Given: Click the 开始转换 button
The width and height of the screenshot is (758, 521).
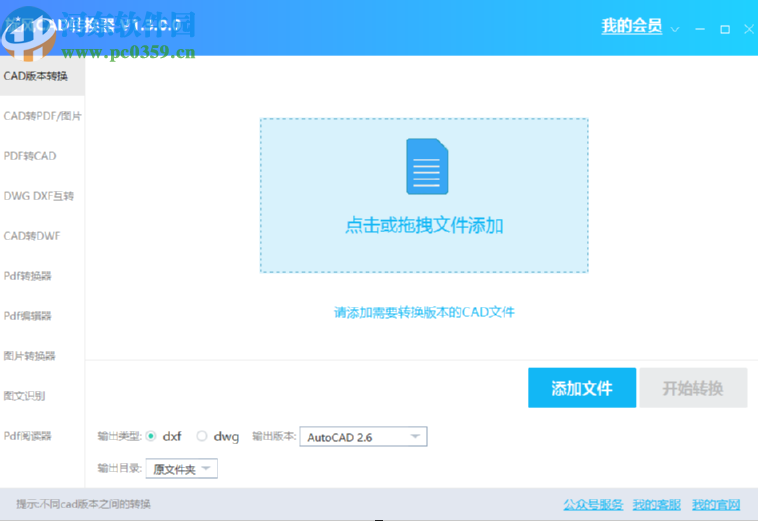Looking at the screenshot, I should (693, 388).
